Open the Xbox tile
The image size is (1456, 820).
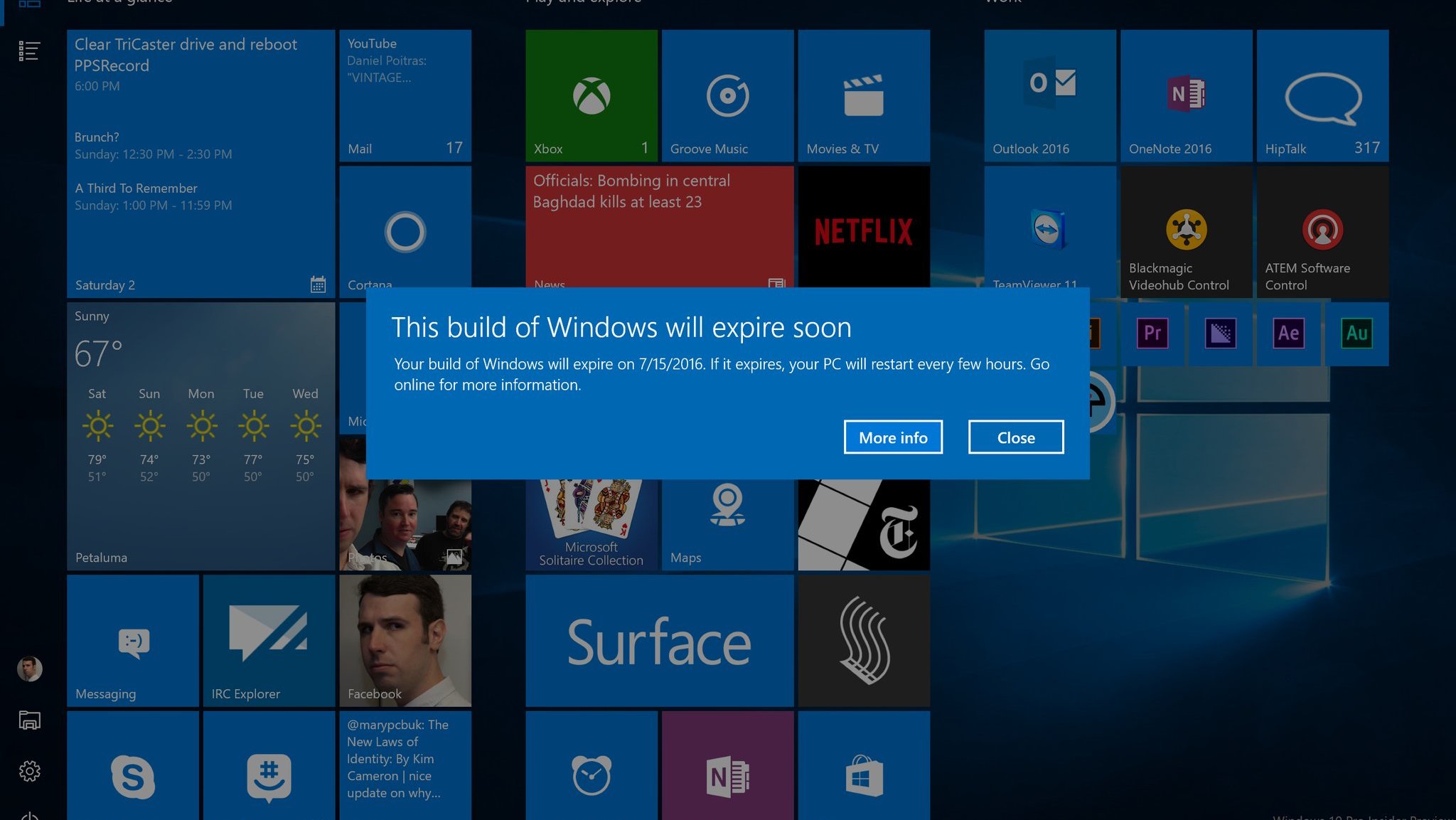pos(591,95)
